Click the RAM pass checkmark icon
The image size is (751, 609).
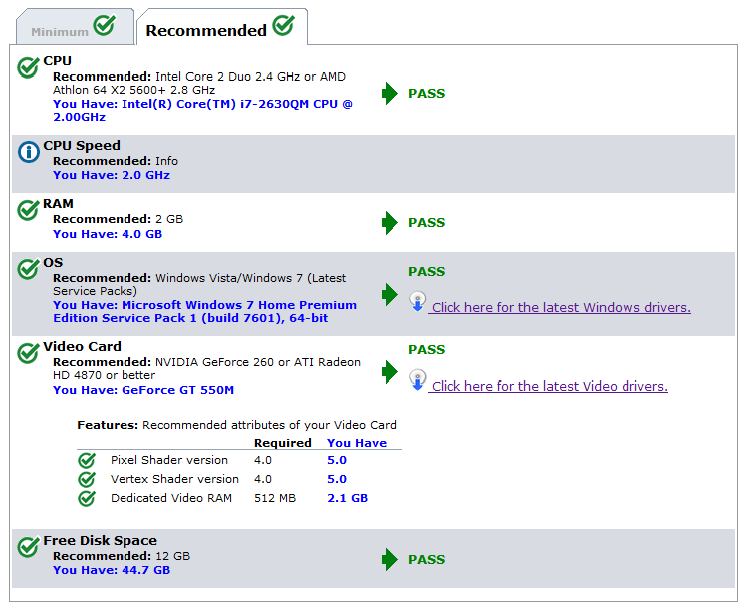[x=28, y=210]
